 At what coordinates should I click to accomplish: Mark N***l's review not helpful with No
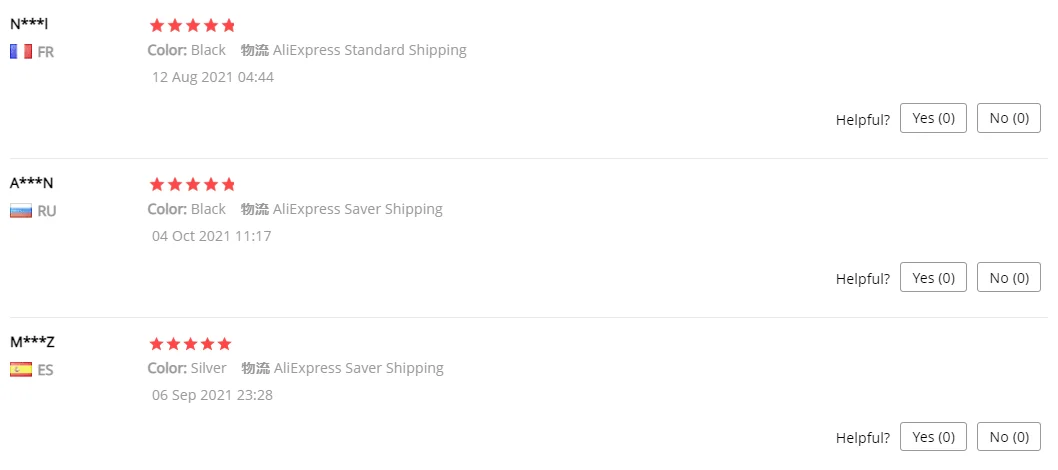(x=1008, y=118)
